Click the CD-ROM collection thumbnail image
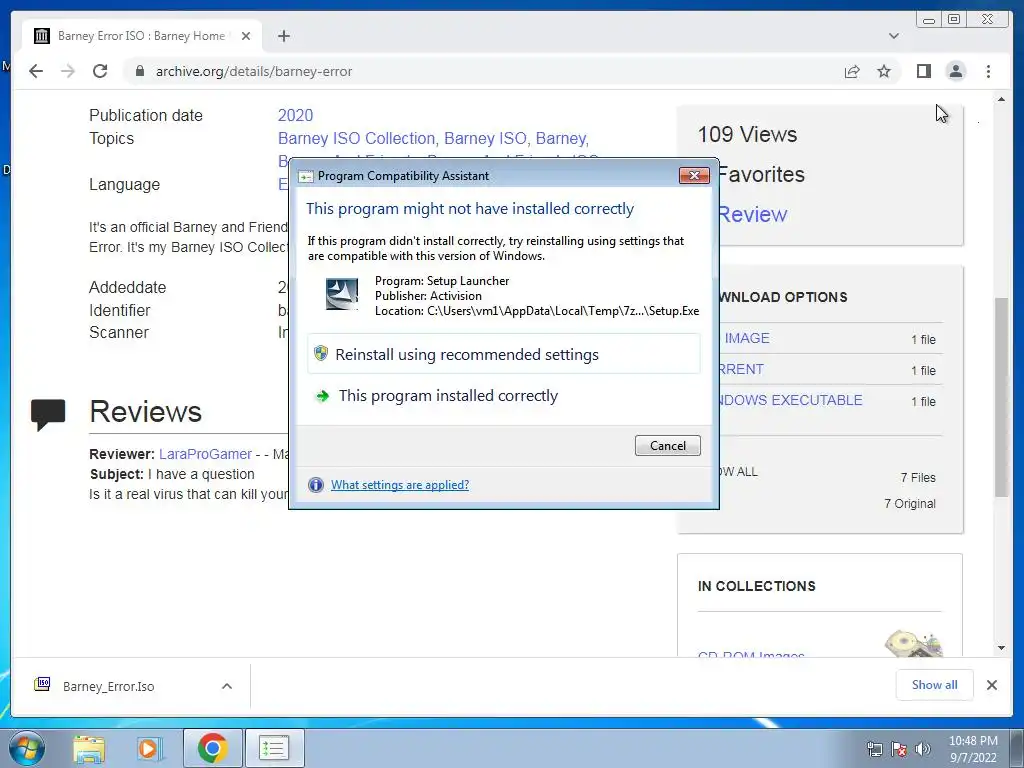Image resolution: width=1024 pixels, height=768 pixels. (x=914, y=643)
